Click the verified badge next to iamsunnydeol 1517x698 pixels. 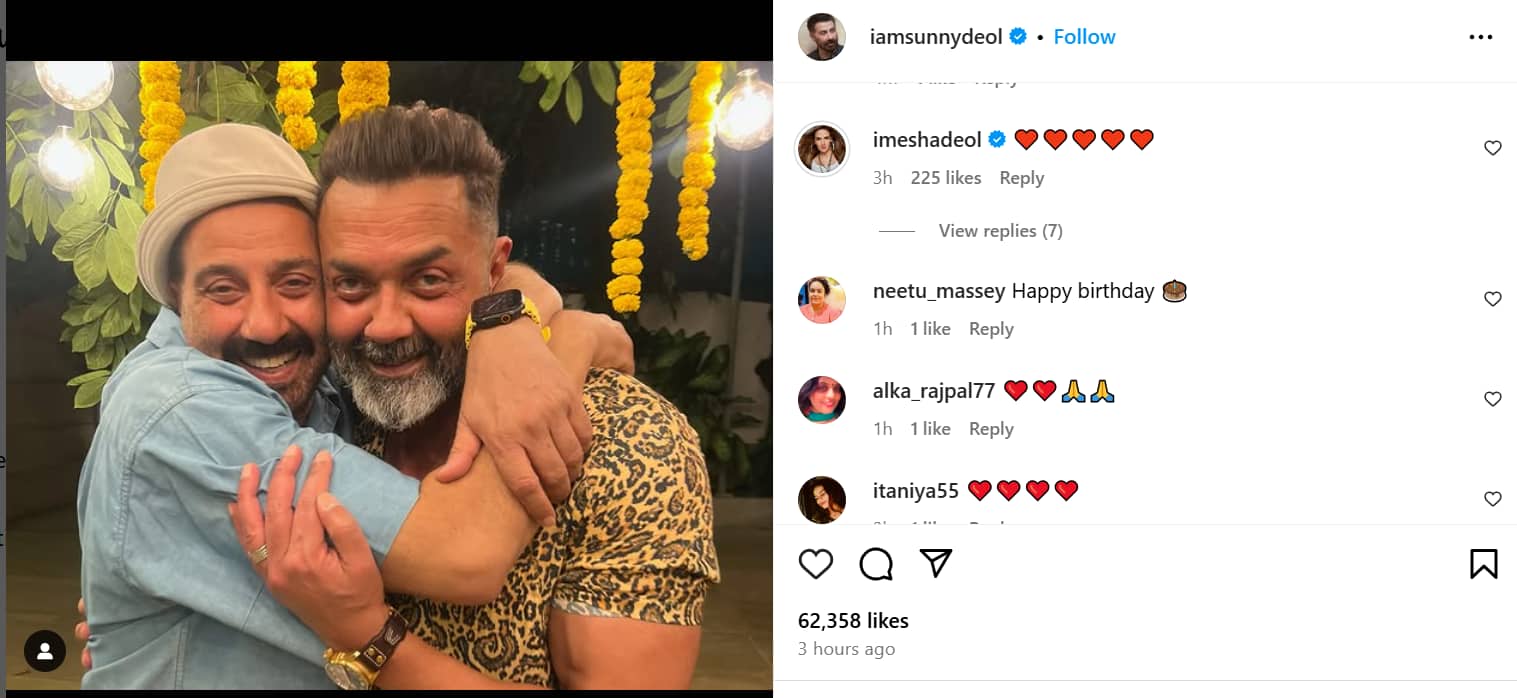point(1019,35)
